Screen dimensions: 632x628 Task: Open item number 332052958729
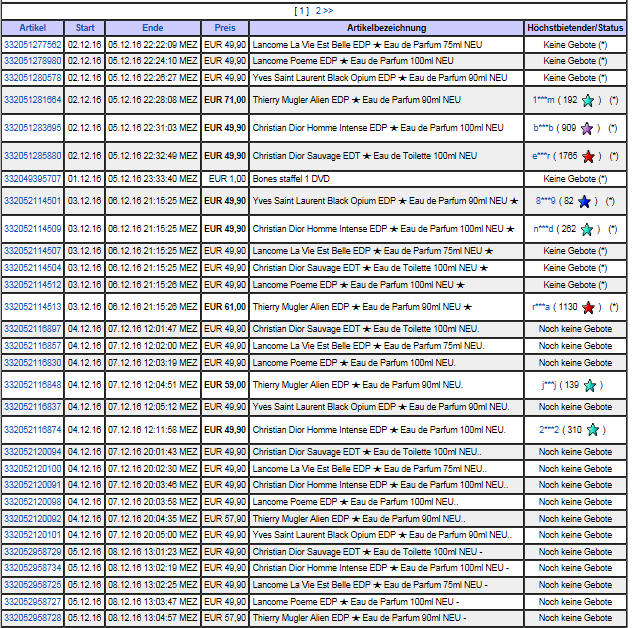pos(33,552)
